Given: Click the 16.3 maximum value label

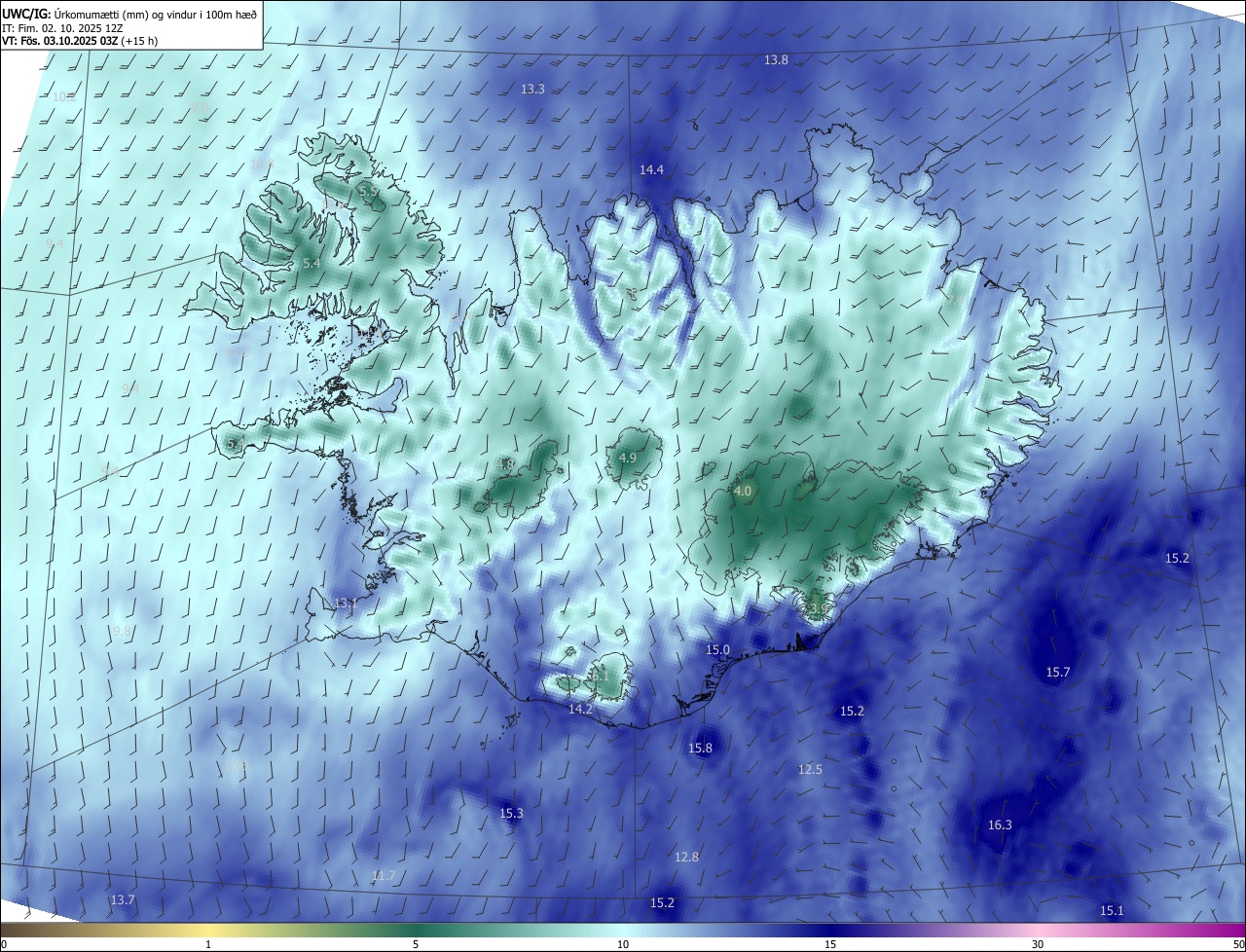Looking at the screenshot, I should [1000, 825].
